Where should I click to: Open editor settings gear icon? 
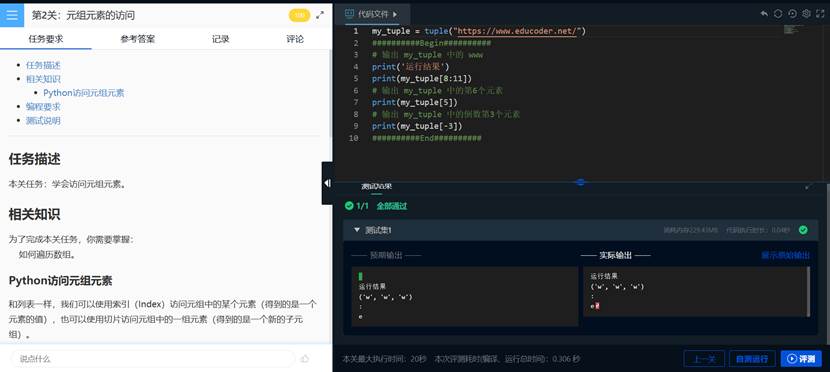pyautogui.click(x=806, y=14)
